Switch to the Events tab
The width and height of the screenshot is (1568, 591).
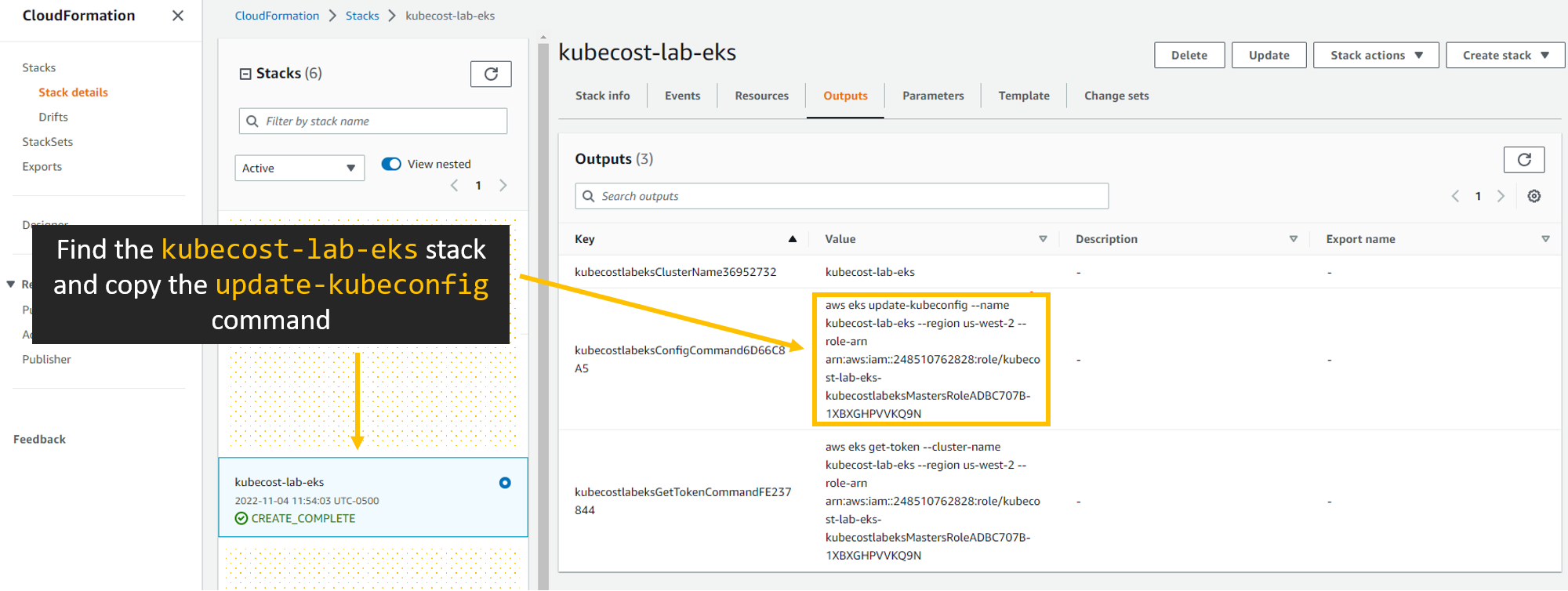pyautogui.click(x=682, y=96)
